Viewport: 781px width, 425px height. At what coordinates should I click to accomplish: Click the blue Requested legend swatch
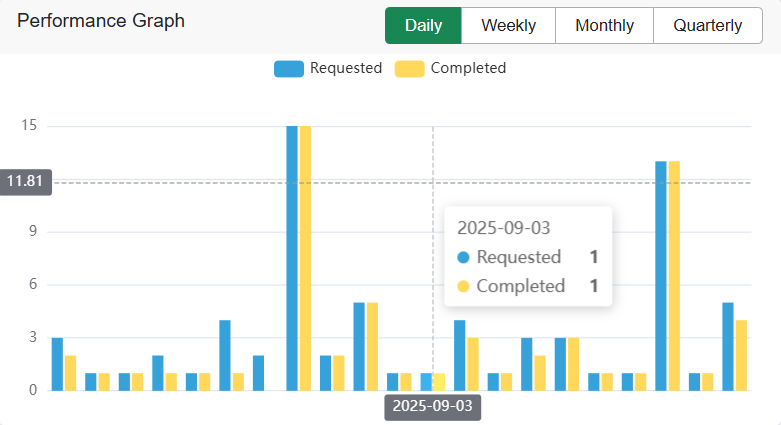(289, 69)
